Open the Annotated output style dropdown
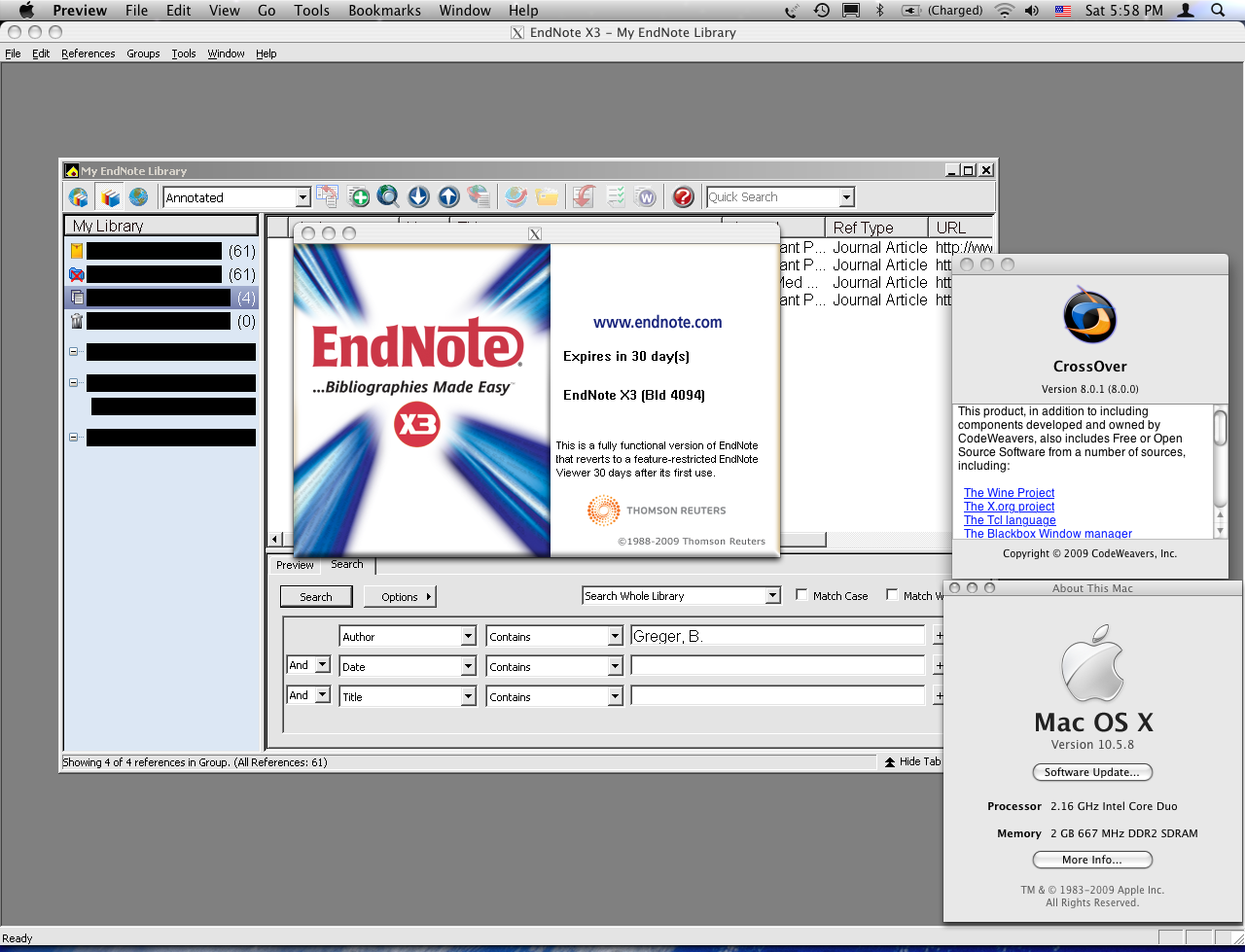The height and width of the screenshot is (952, 1245). [x=302, y=196]
